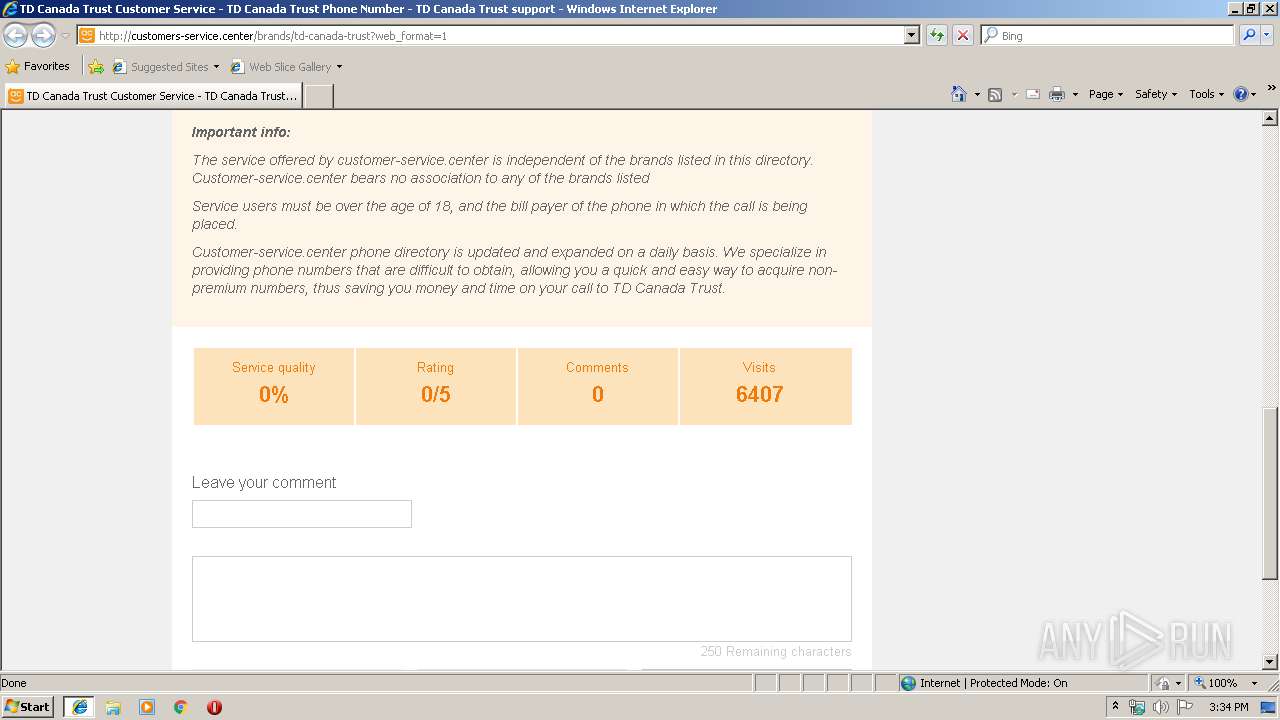
Task: Click the large comment text area
Action: 522,599
